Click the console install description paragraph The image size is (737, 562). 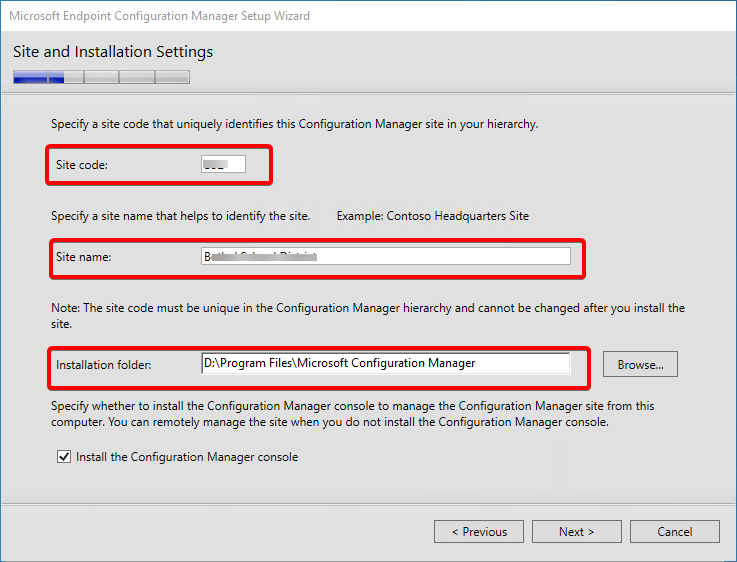tap(353, 414)
